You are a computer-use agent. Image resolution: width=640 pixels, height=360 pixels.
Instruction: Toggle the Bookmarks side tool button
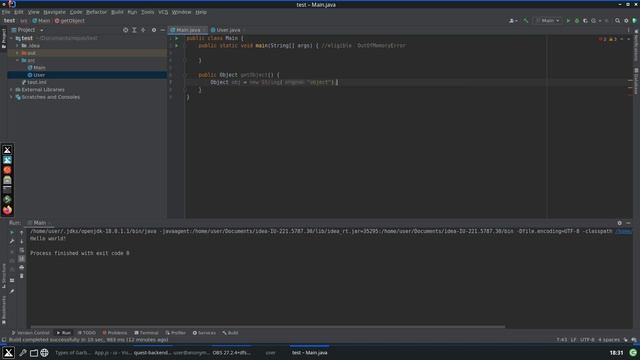point(4,311)
